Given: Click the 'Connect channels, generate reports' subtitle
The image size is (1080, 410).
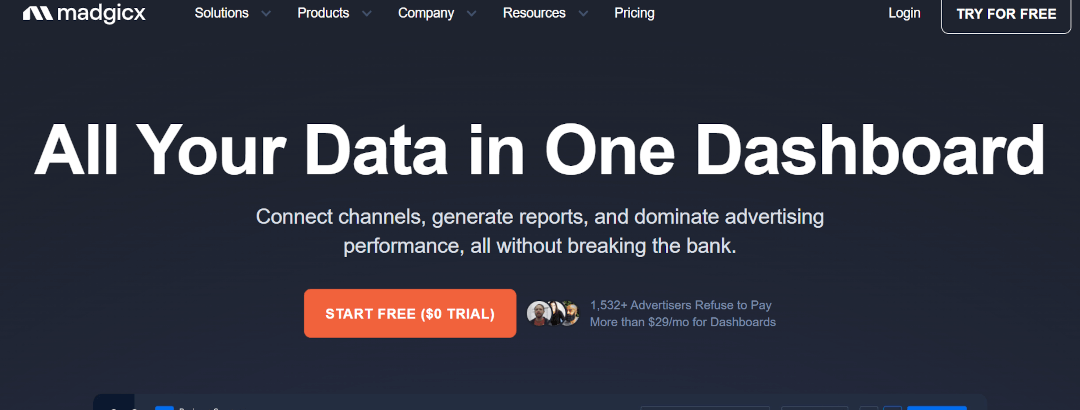Looking at the screenshot, I should pyautogui.click(x=539, y=232).
